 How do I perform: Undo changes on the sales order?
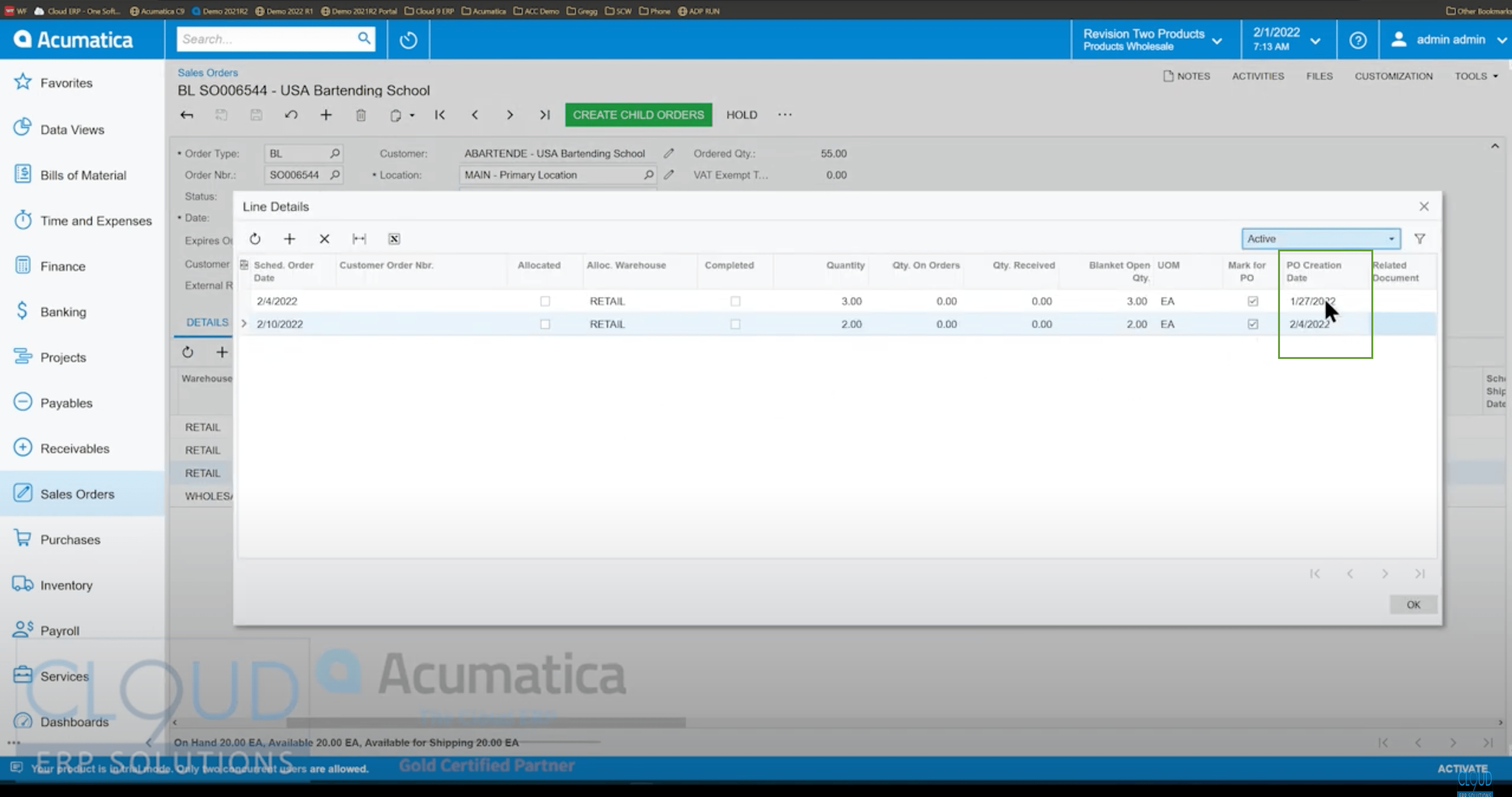291,115
